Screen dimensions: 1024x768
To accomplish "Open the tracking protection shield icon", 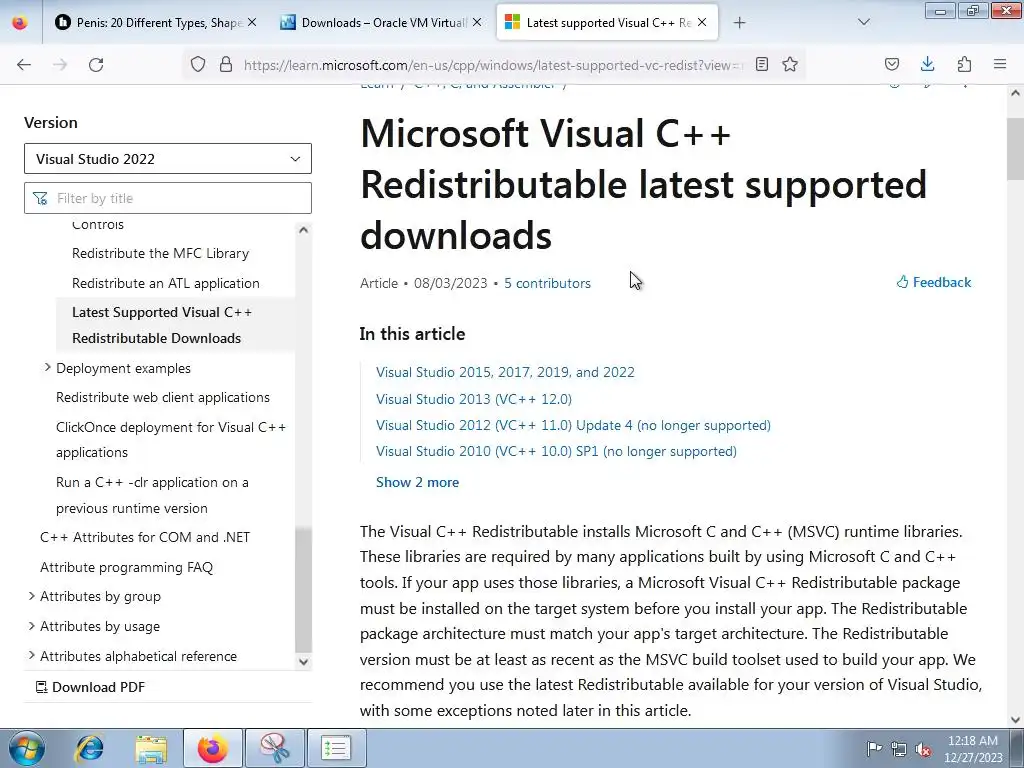I will pos(198,64).
